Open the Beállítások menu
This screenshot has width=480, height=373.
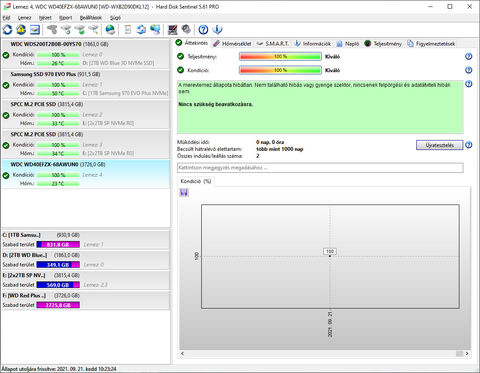[91, 18]
